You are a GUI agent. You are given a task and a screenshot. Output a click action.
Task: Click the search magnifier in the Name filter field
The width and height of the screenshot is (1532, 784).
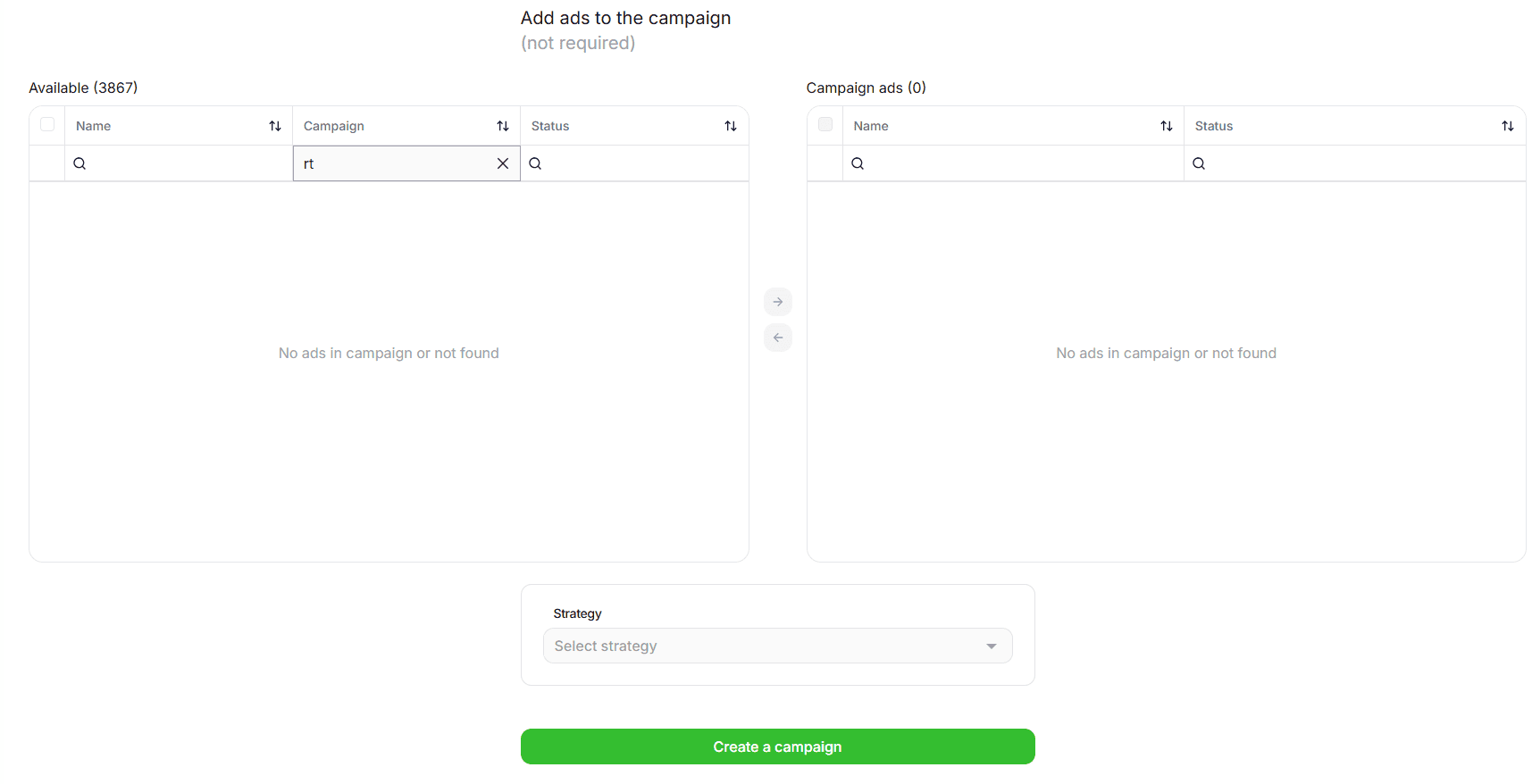(x=80, y=163)
